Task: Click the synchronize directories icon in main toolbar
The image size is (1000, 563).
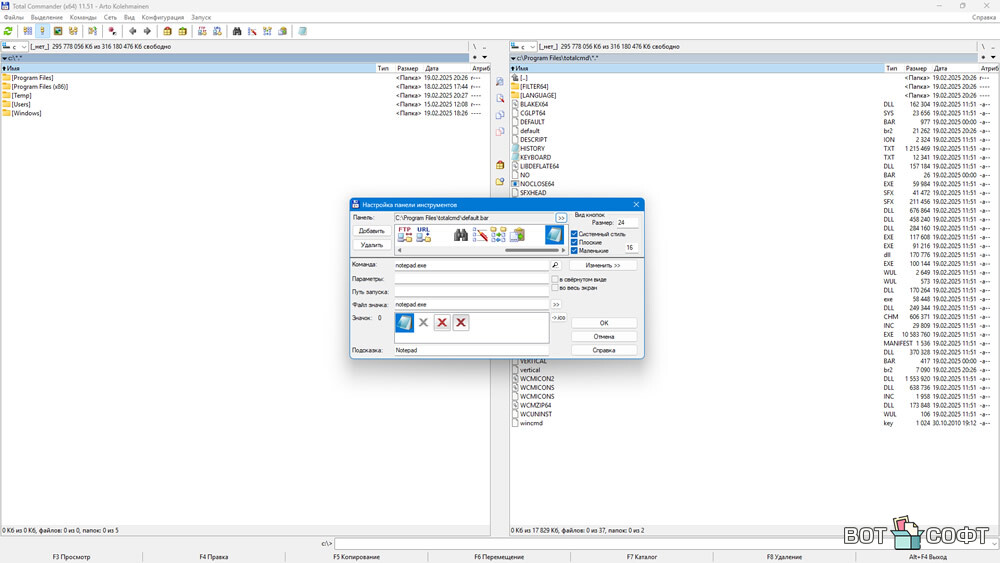Action: pyautogui.click(x=268, y=31)
